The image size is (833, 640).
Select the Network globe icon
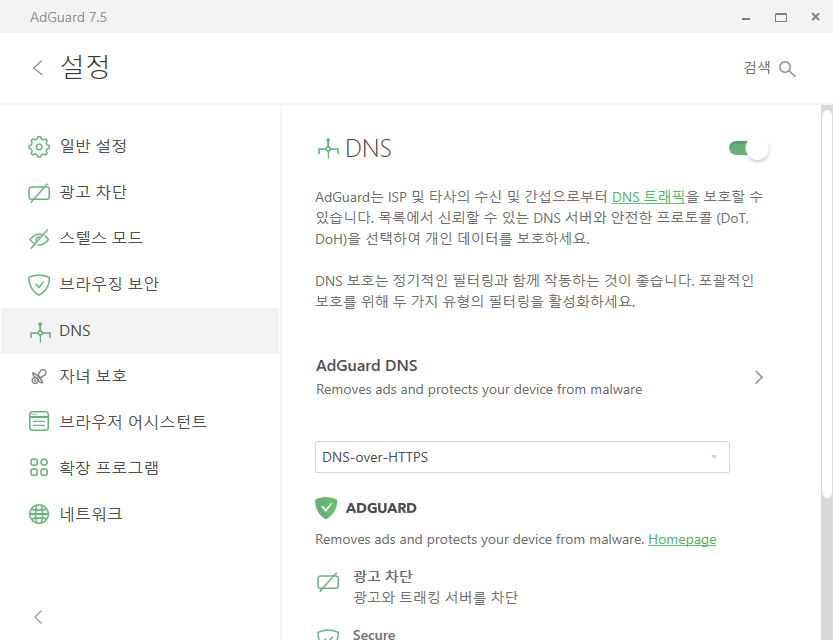tap(39, 514)
